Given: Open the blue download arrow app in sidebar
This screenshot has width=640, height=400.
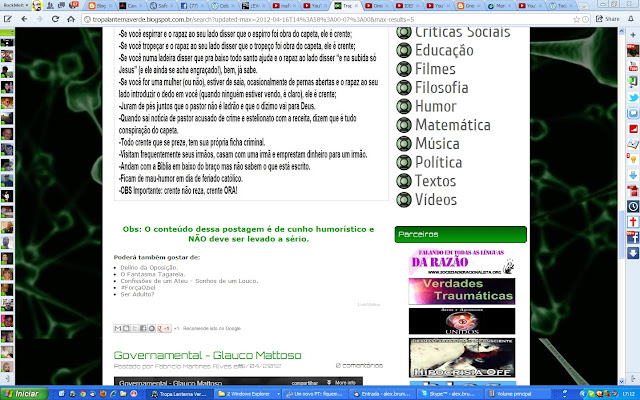Looking at the screenshot, I should point(633,175).
